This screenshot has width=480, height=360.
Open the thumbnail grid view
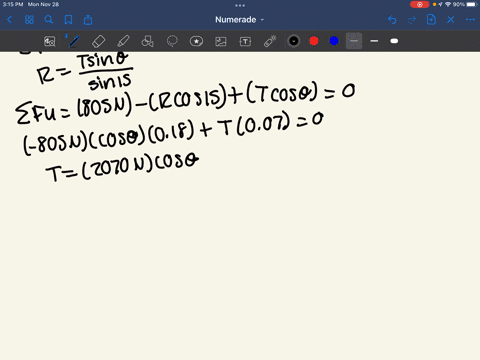[29, 20]
